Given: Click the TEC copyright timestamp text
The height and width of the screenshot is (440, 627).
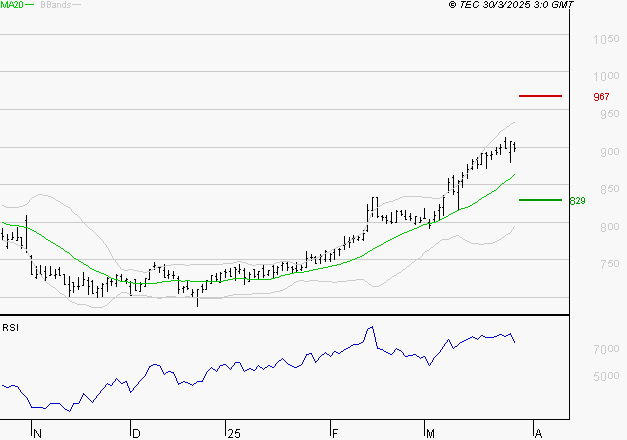Looking at the screenshot, I should (511, 4).
